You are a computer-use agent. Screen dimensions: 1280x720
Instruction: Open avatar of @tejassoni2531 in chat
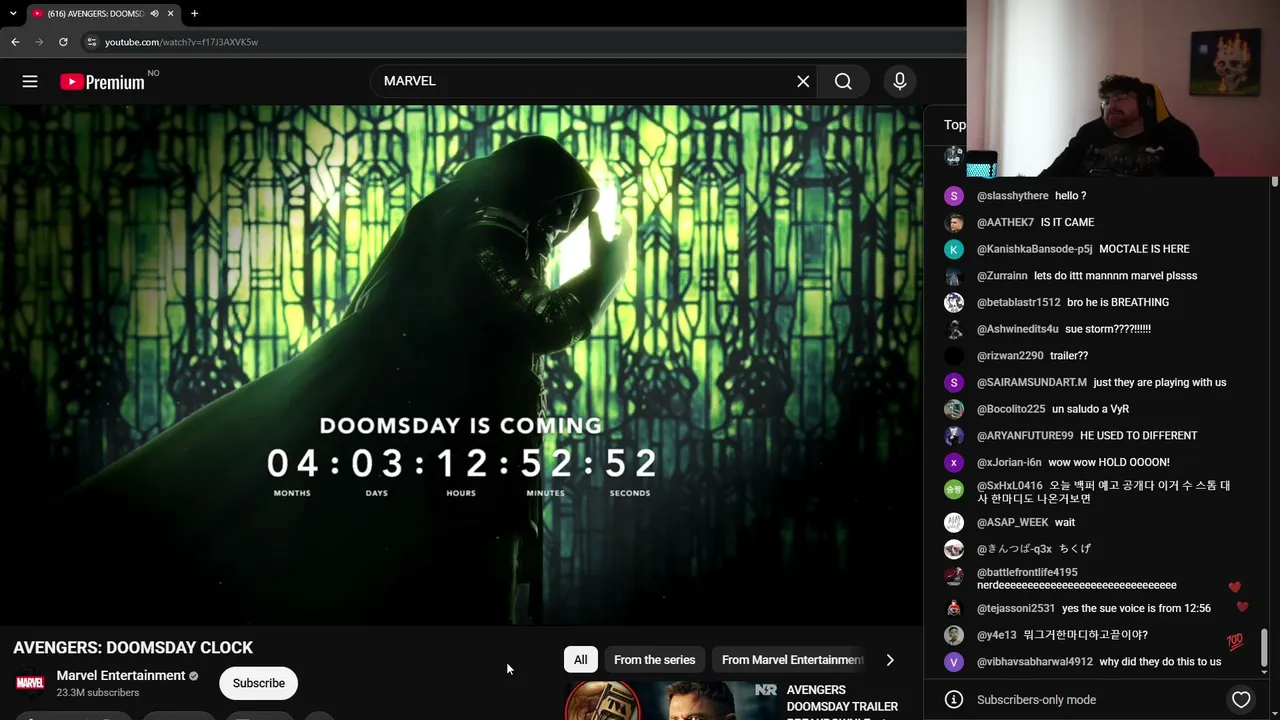tap(954, 608)
